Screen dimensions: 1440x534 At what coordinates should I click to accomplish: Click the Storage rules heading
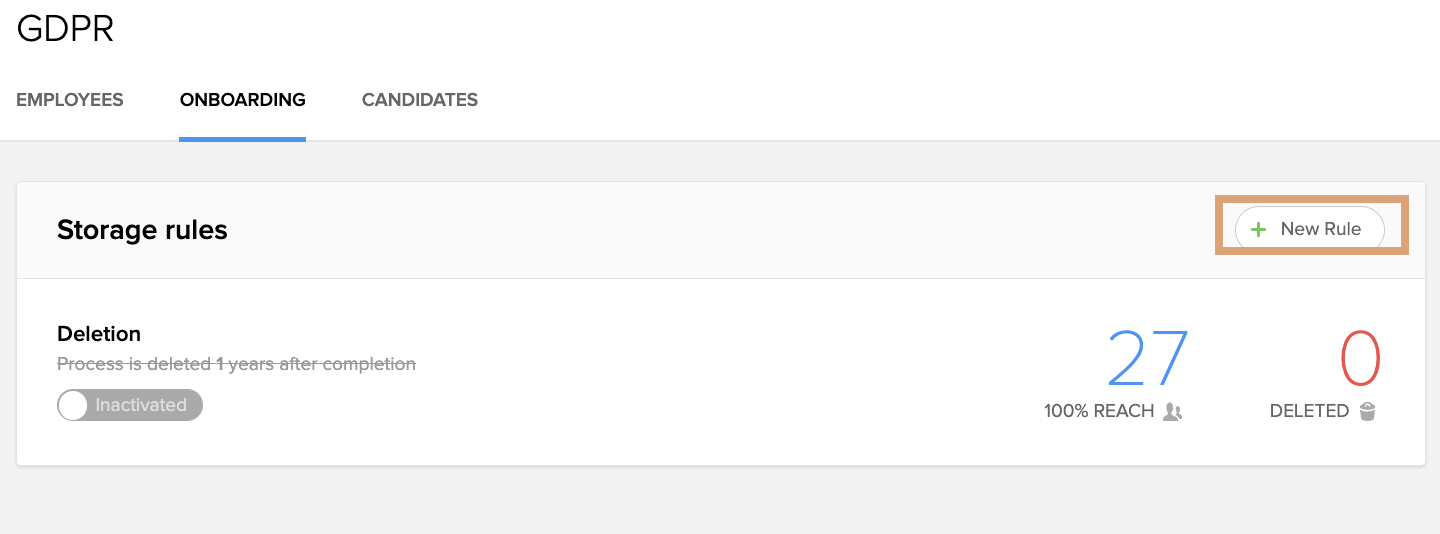(x=142, y=230)
